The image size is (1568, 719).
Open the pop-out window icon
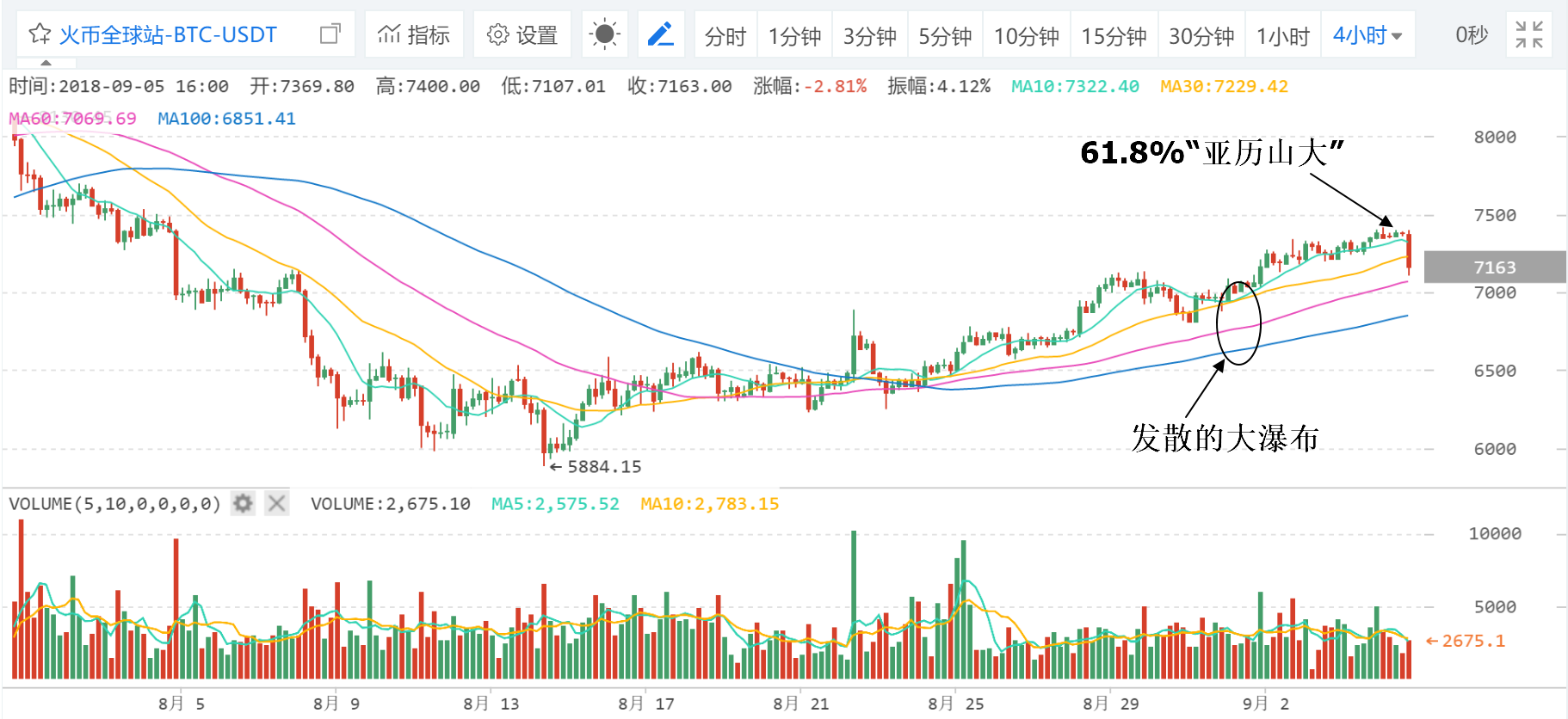point(330,34)
